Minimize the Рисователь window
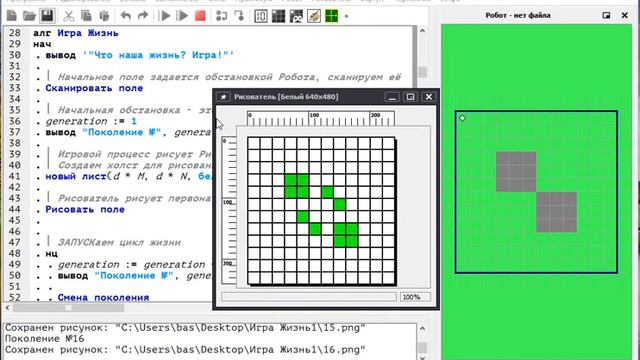The width and height of the screenshot is (640, 360). tap(392, 97)
